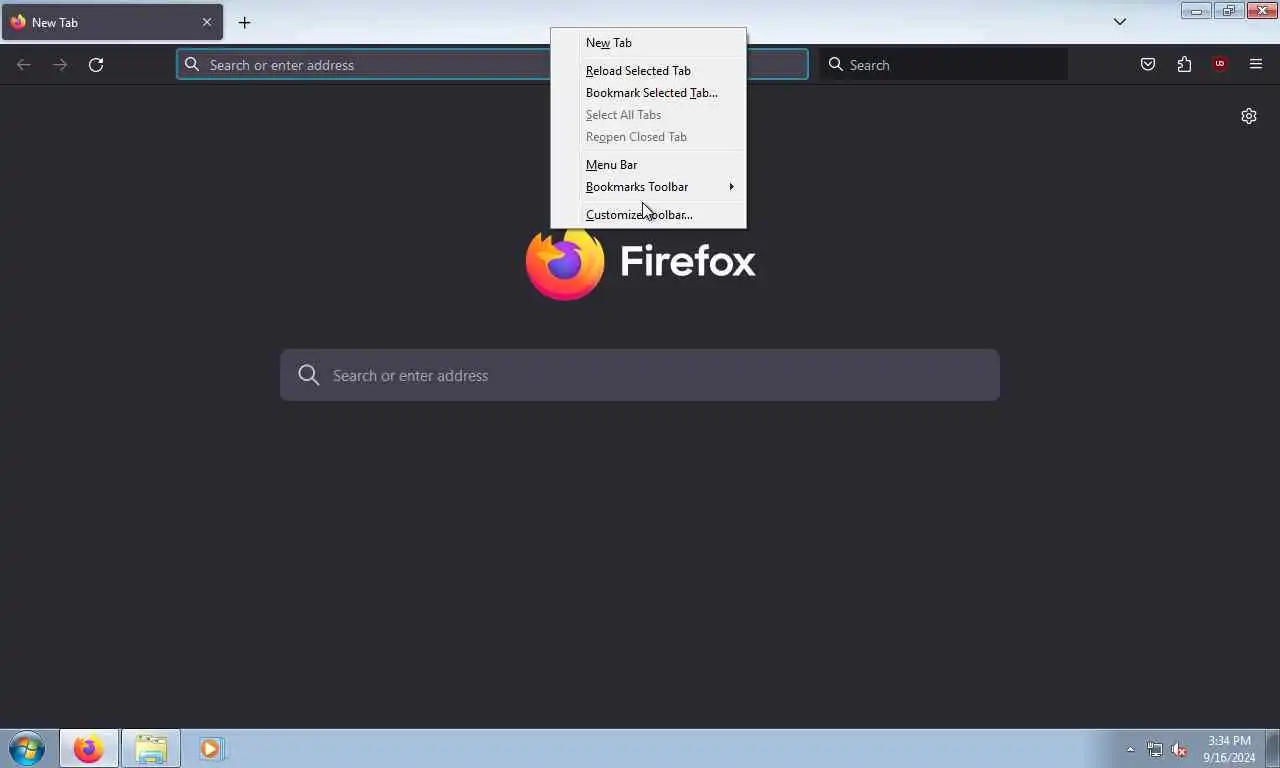Launch Windows Media Player from taskbar

(211, 748)
